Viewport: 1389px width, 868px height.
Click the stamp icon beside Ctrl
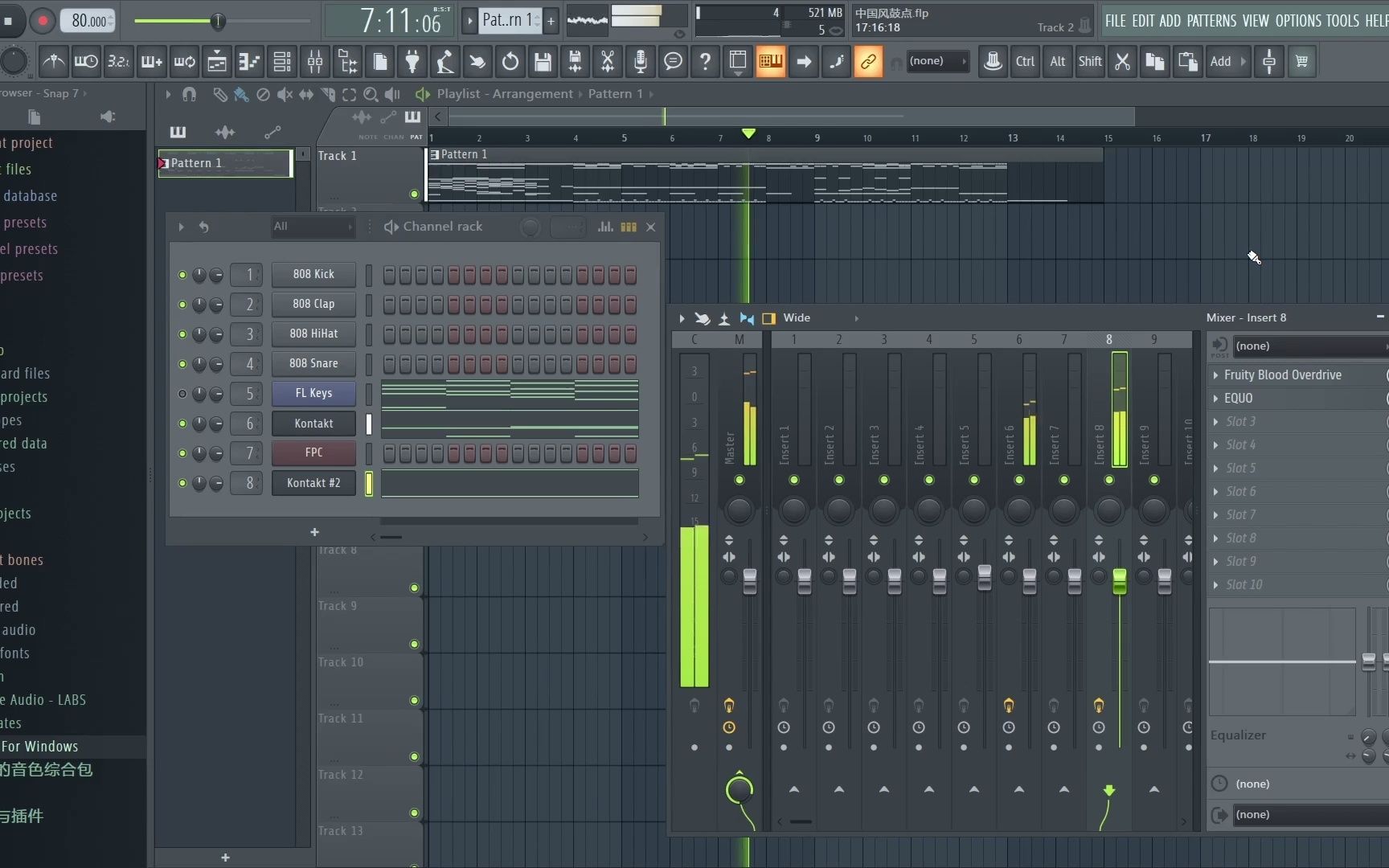pos(993,61)
